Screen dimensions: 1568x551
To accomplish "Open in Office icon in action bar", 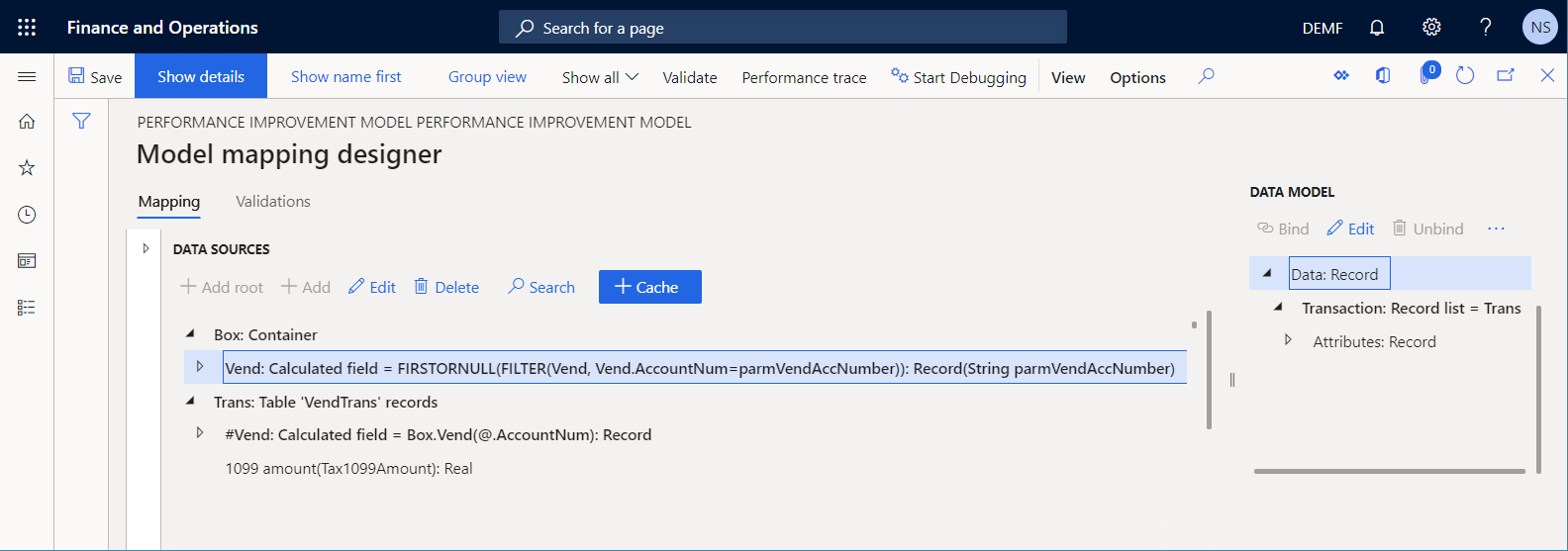I will (x=1383, y=76).
